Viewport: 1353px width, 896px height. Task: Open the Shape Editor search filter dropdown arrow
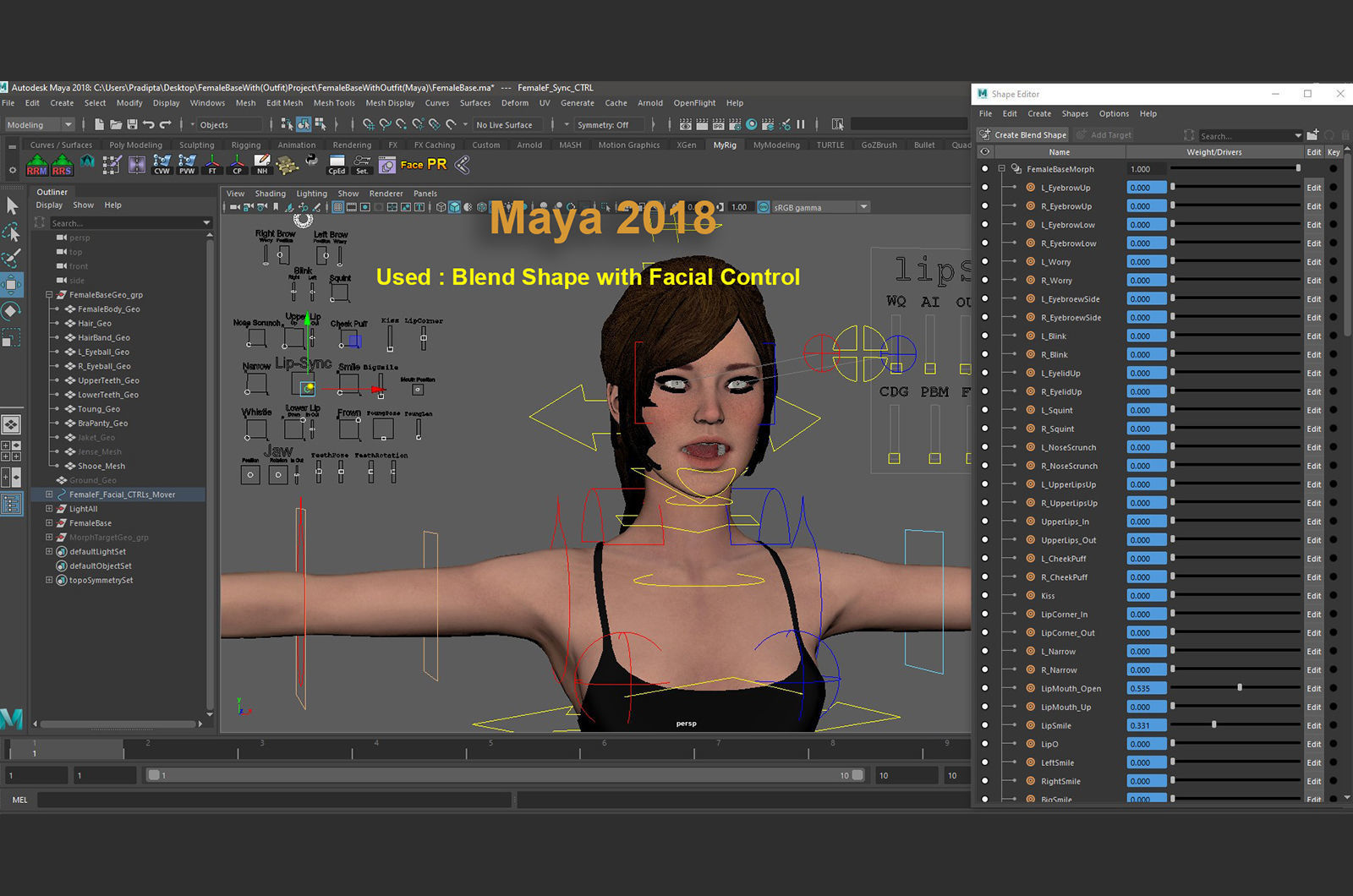tap(1298, 135)
